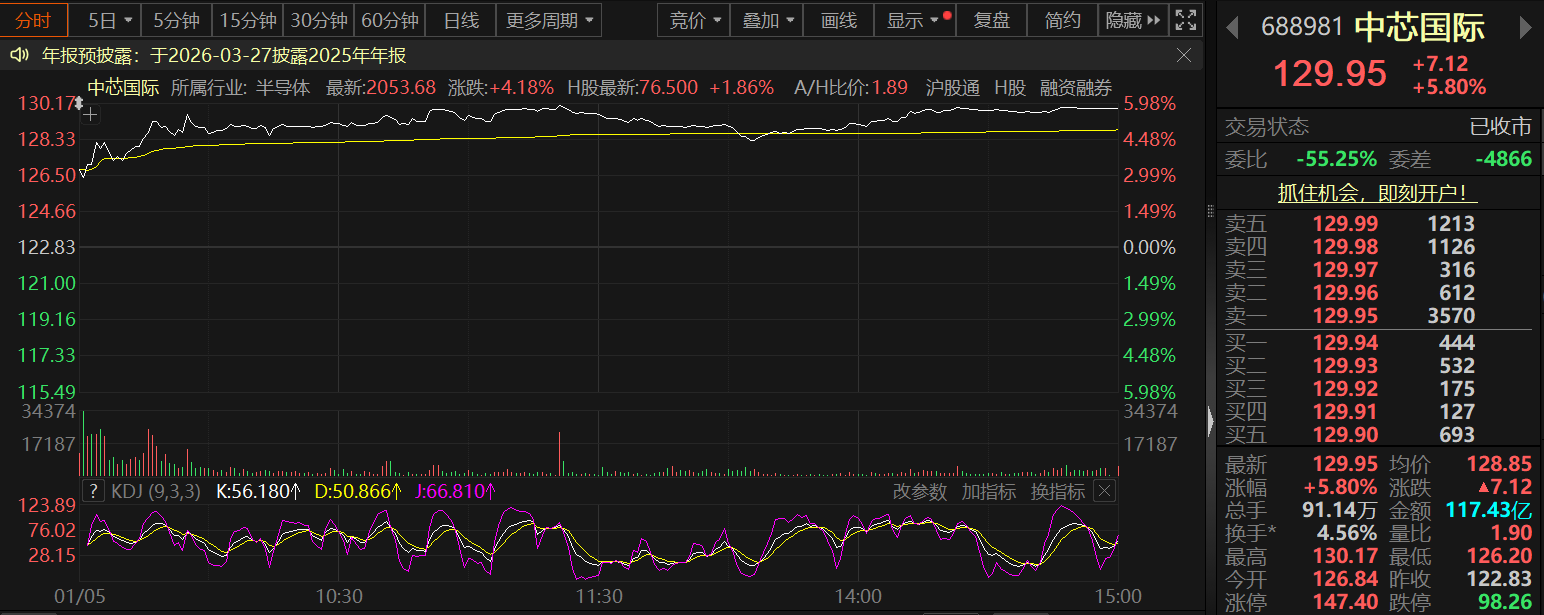
Task: Click the plus icon on price chart
Action: click(90, 115)
